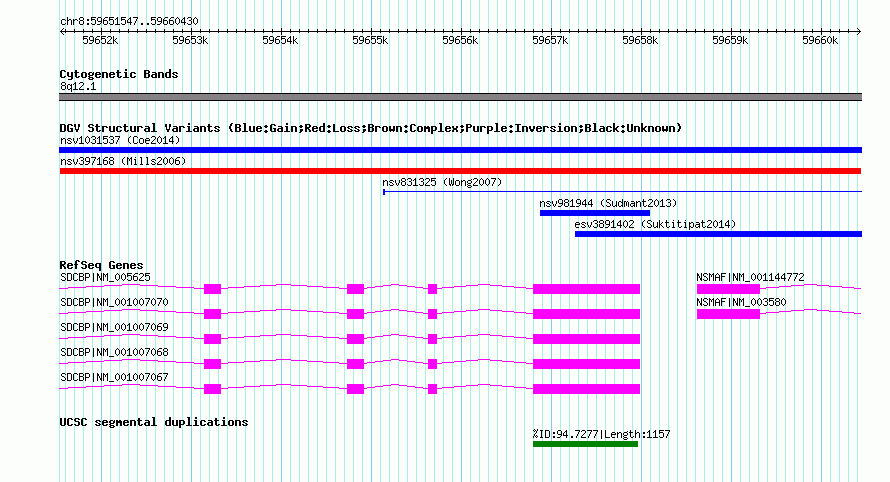890x482 pixels.
Task: Click the widest exon of SDCBP NM_001007070
Action: click(x=586, y=314)
